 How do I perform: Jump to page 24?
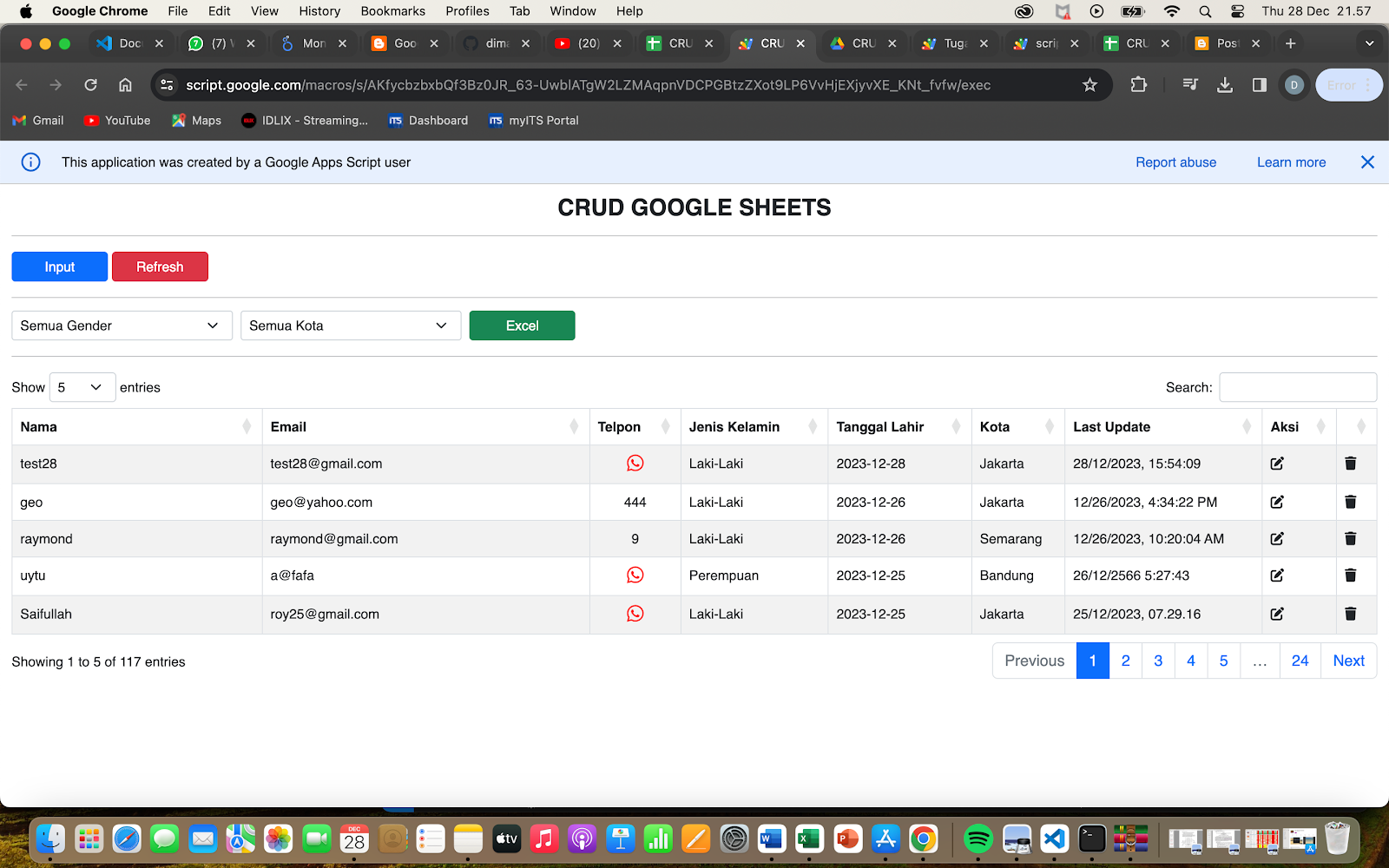tap(1300, 661)
